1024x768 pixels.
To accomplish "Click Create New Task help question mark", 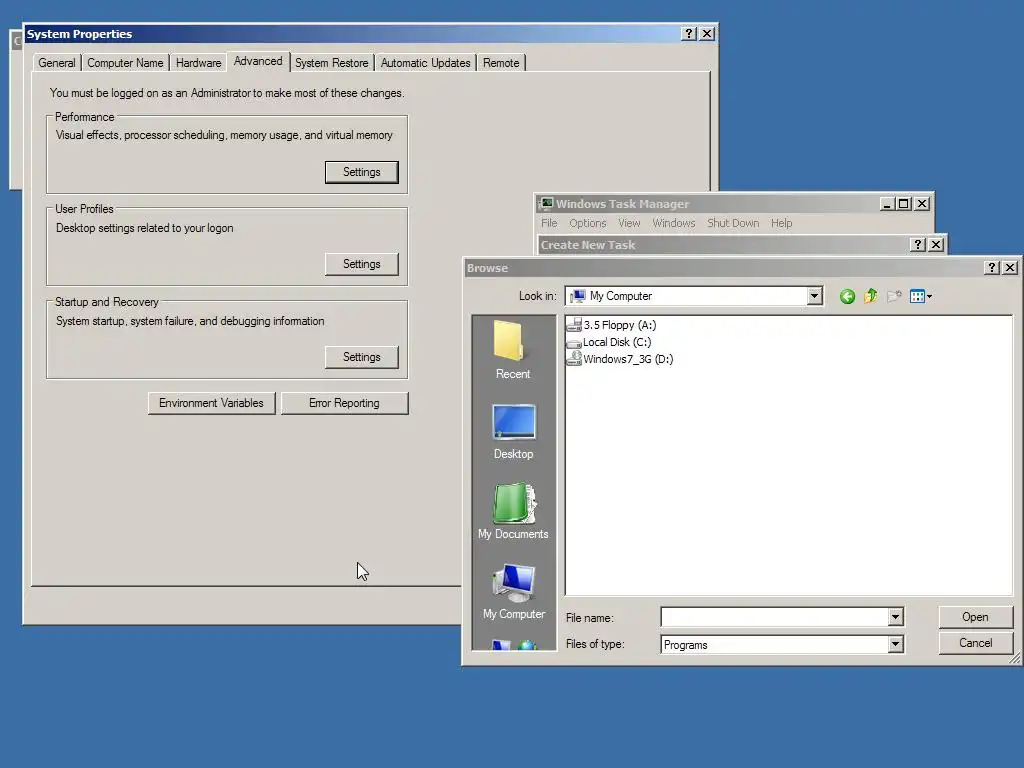I will 918,244.
